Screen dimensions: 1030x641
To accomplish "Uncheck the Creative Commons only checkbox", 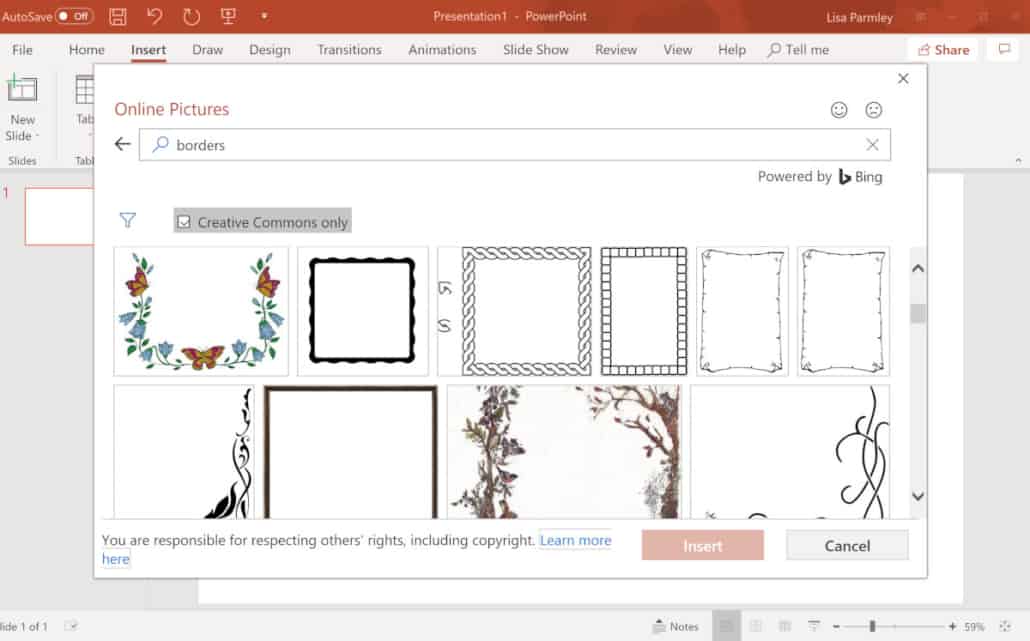I will (x=184, y=220).
